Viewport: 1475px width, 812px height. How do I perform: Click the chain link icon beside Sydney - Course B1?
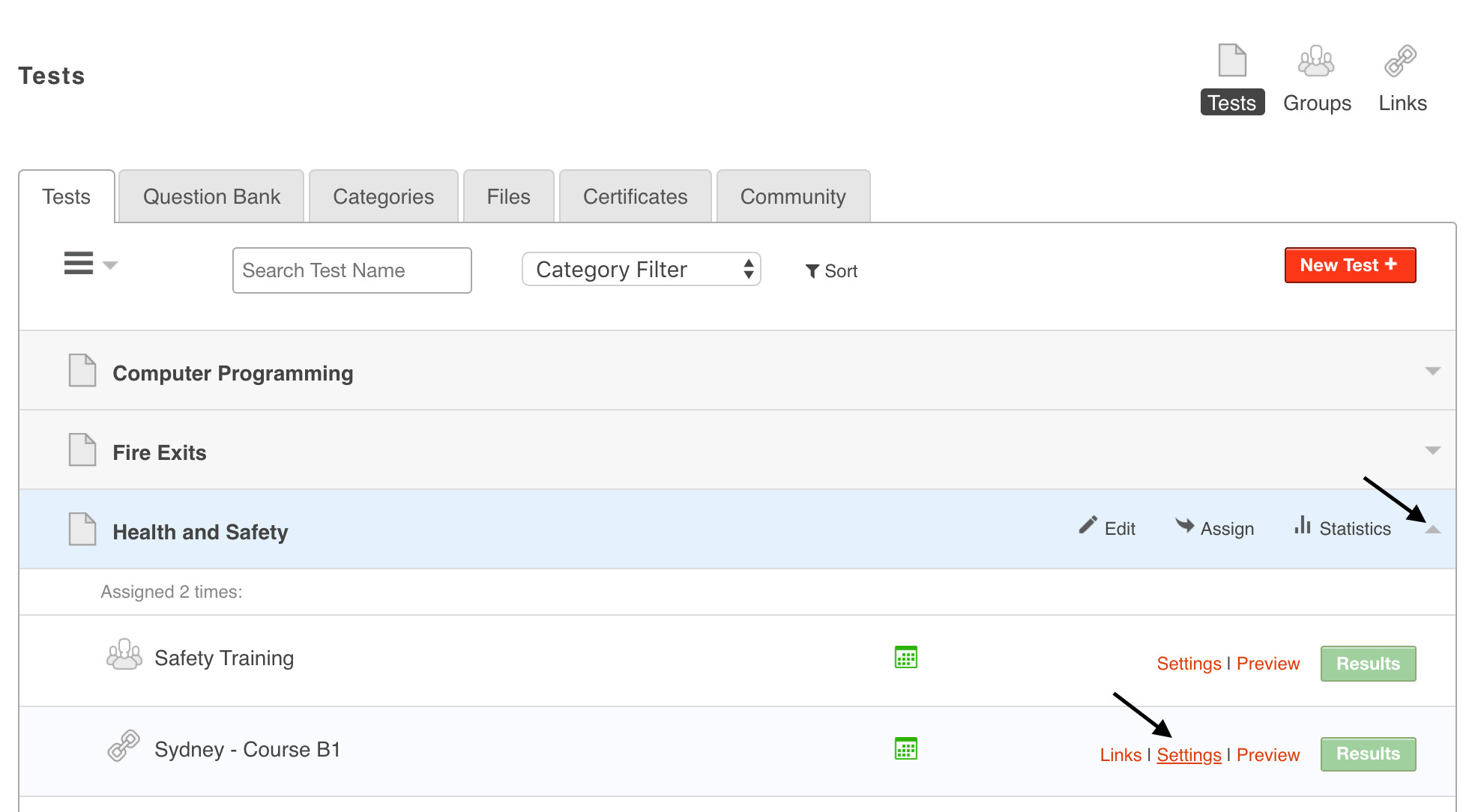click(124, 746)
